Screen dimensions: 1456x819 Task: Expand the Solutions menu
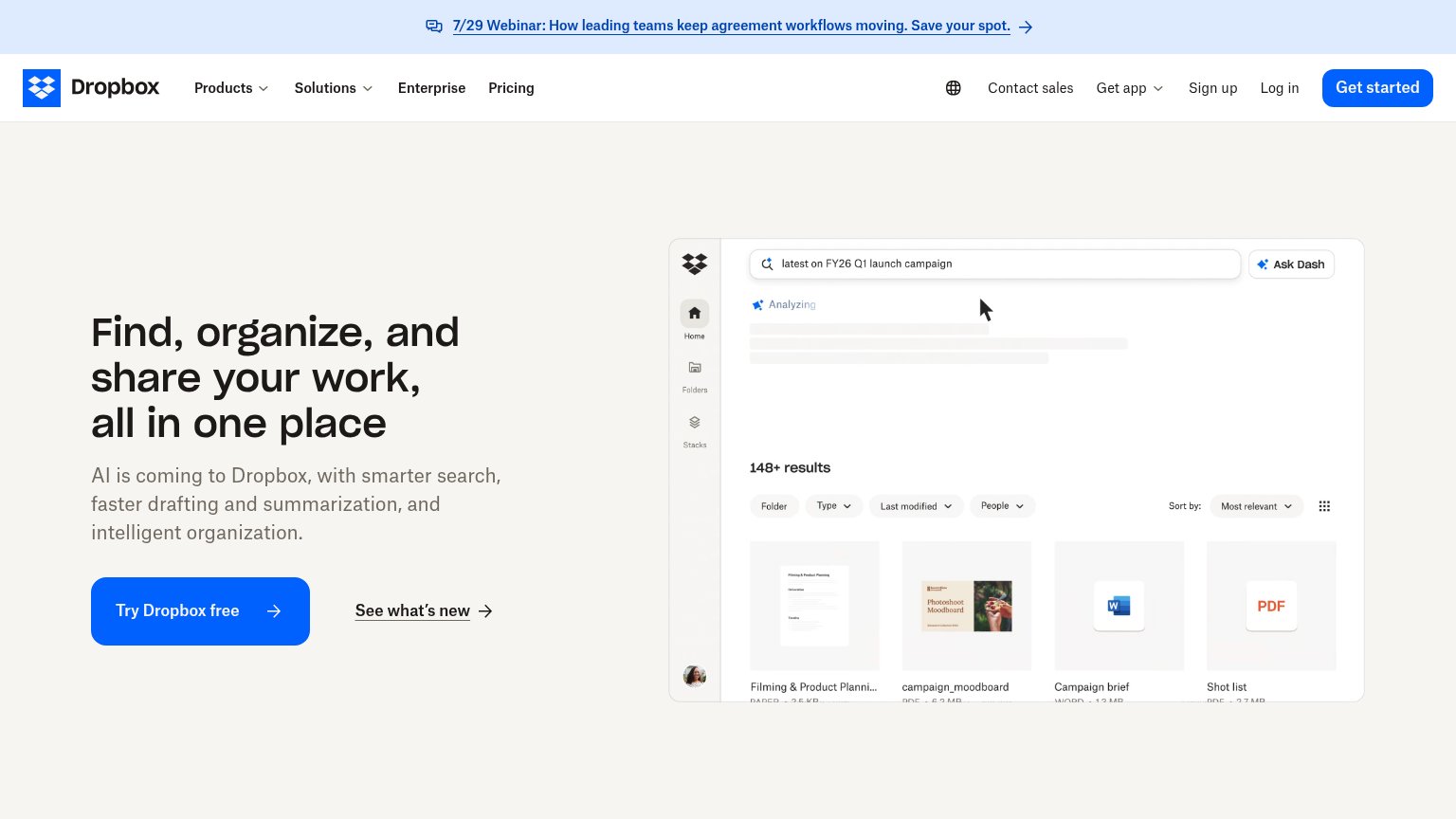(334, 88)
